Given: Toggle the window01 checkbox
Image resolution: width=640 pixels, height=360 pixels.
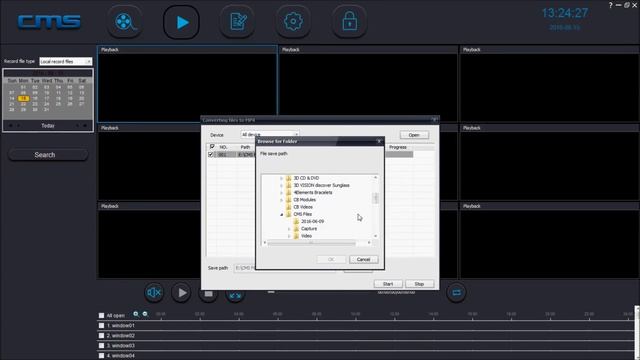Looking at the screenshot, I should pos(101,326).
